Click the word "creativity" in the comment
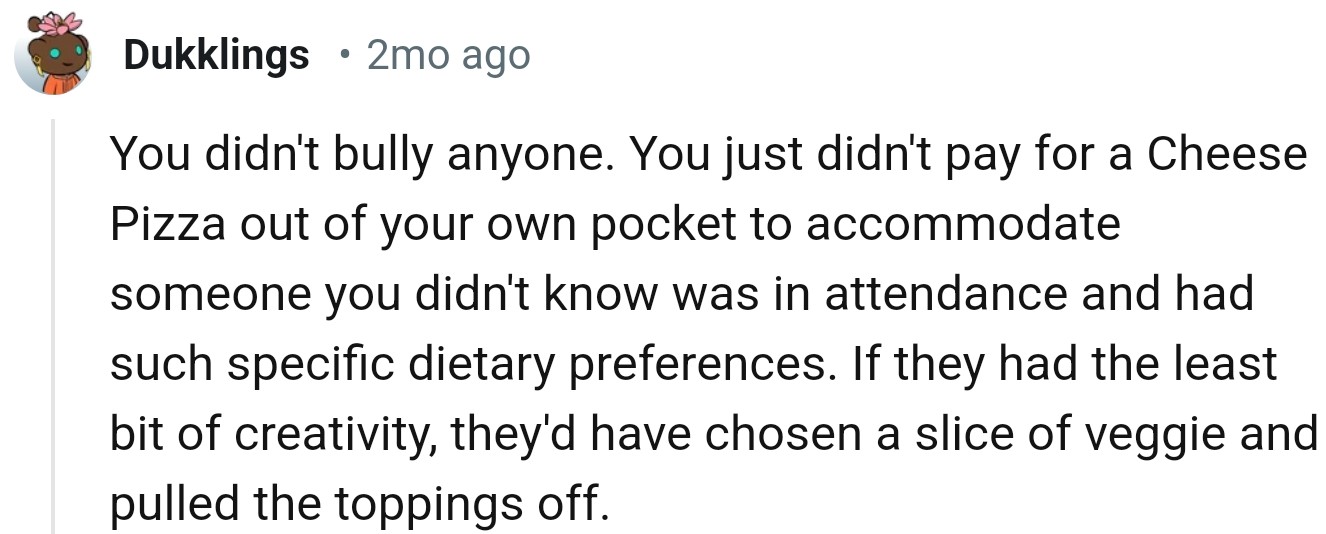1326x534 pixels. 332,435
